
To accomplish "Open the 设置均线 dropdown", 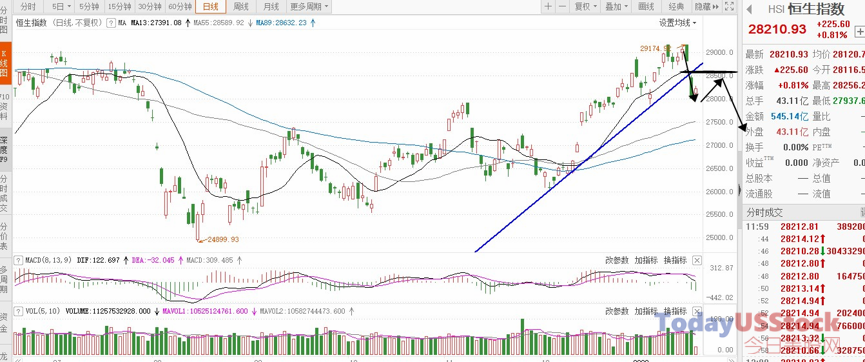I will 677,23.
